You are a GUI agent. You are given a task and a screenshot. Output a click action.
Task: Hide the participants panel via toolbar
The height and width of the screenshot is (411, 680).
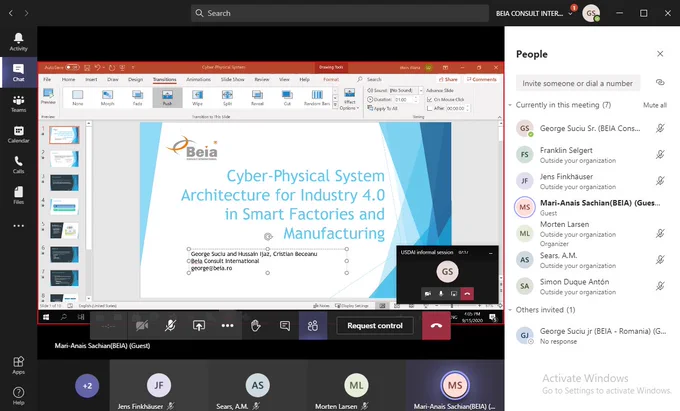313,326
